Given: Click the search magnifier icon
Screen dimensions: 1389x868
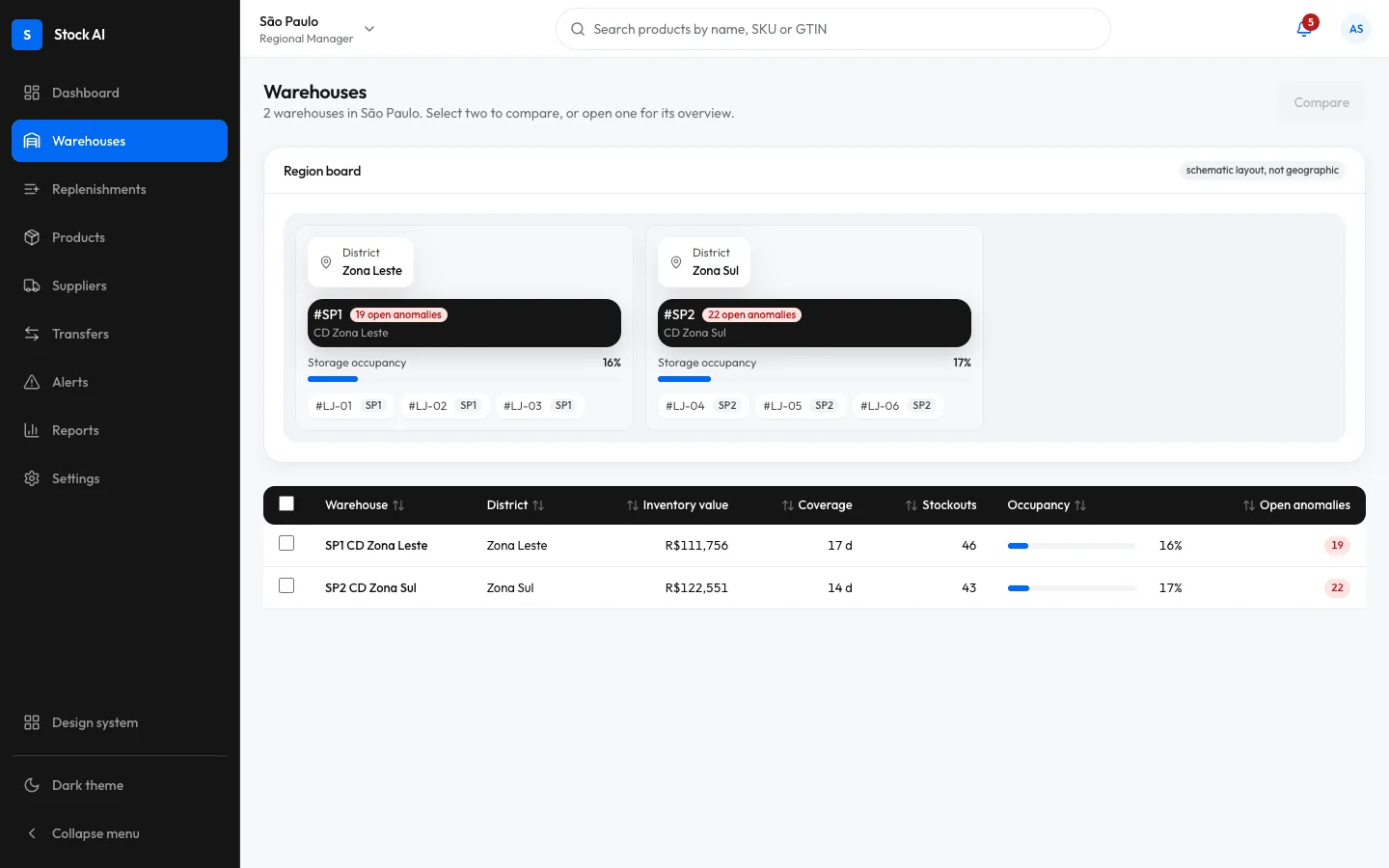Looking at the screenshot, I should click(578, 29).
